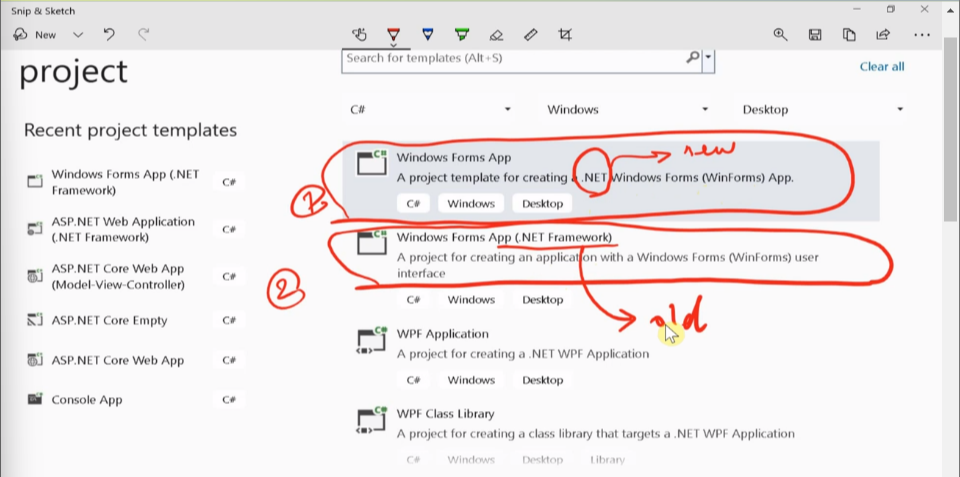This screenshot has height=477, width=960.
Task: Minimize the Snip & Sketch window
Action: [x=857, y=9]
